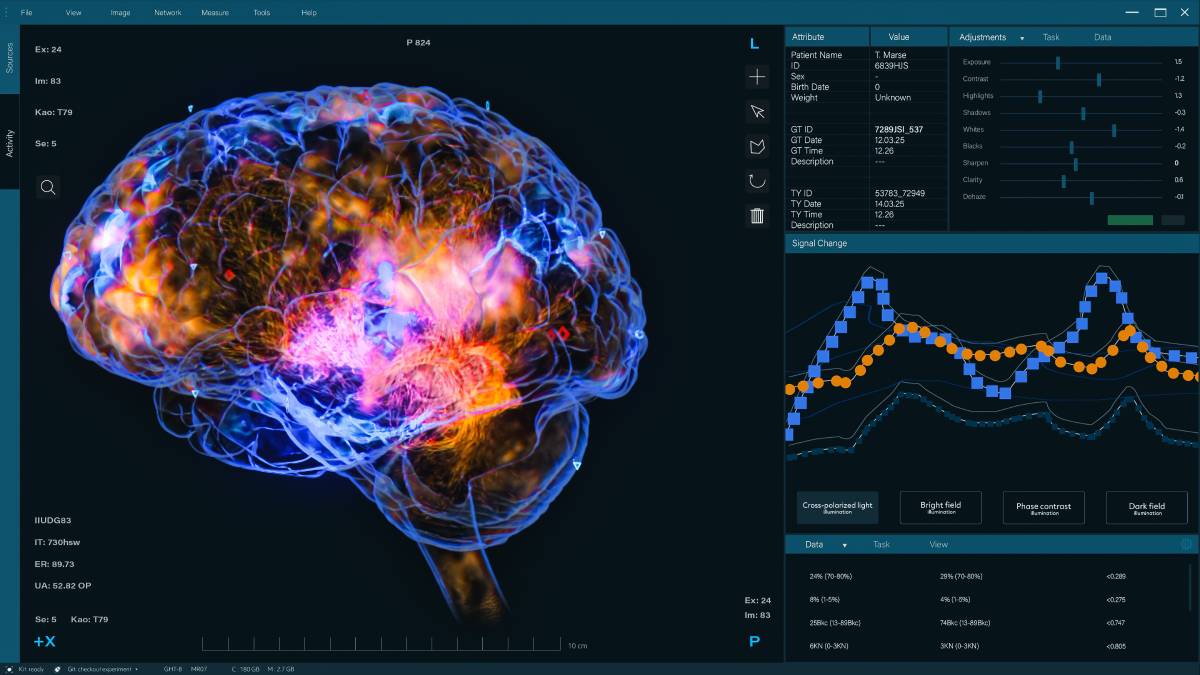Switch to the Activity side tab
This screenshot has height=675, width=1200.
tap(10, 143)
